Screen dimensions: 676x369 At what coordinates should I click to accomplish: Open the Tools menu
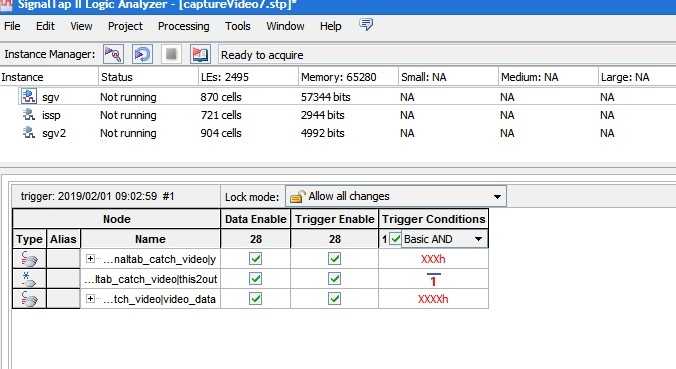pyautogui.click(x=238, y=26)
